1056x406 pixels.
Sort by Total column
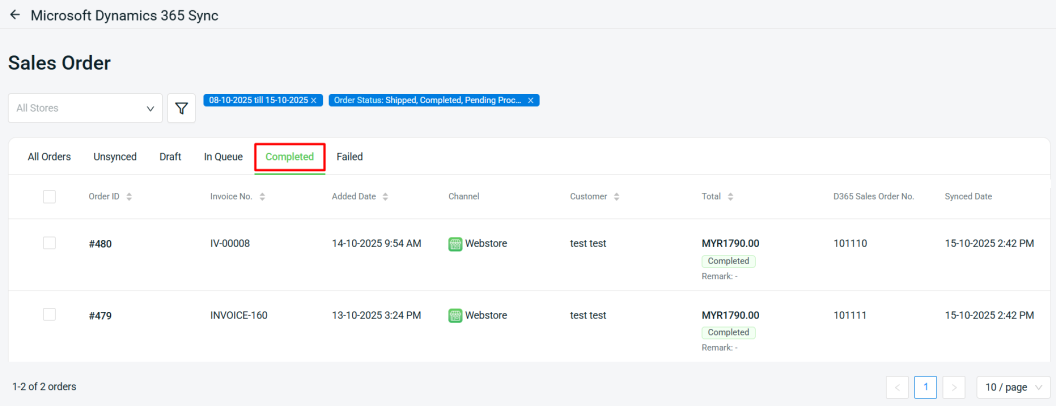(x=730, y=197)
